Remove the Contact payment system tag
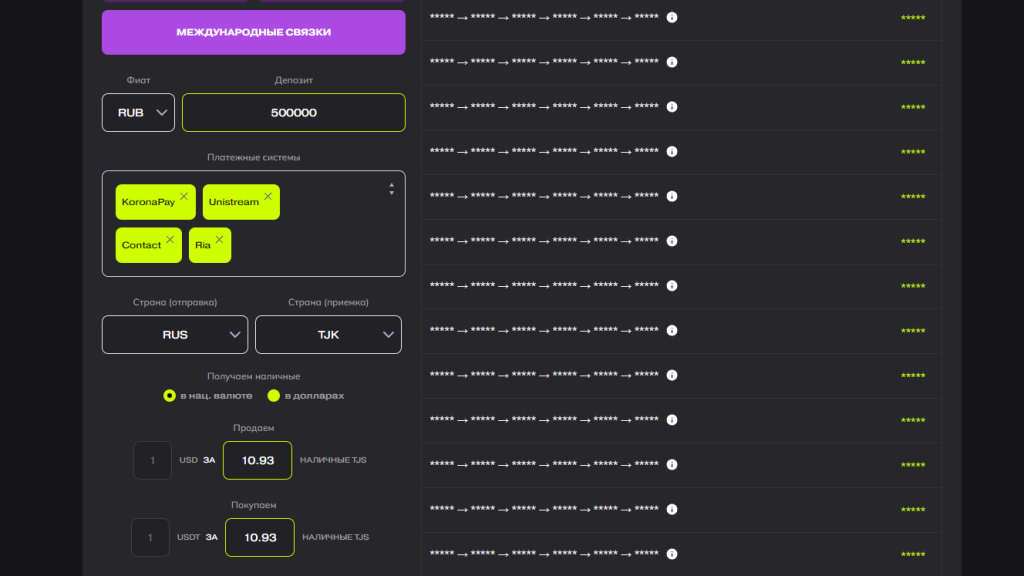 [x=171, y=239]
